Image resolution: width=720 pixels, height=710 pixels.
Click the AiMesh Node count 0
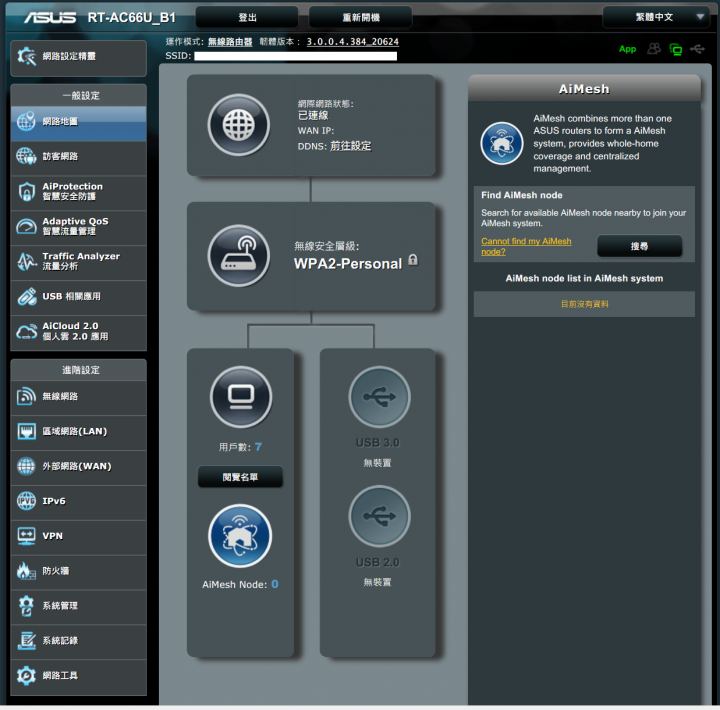(x=275, y=584)
